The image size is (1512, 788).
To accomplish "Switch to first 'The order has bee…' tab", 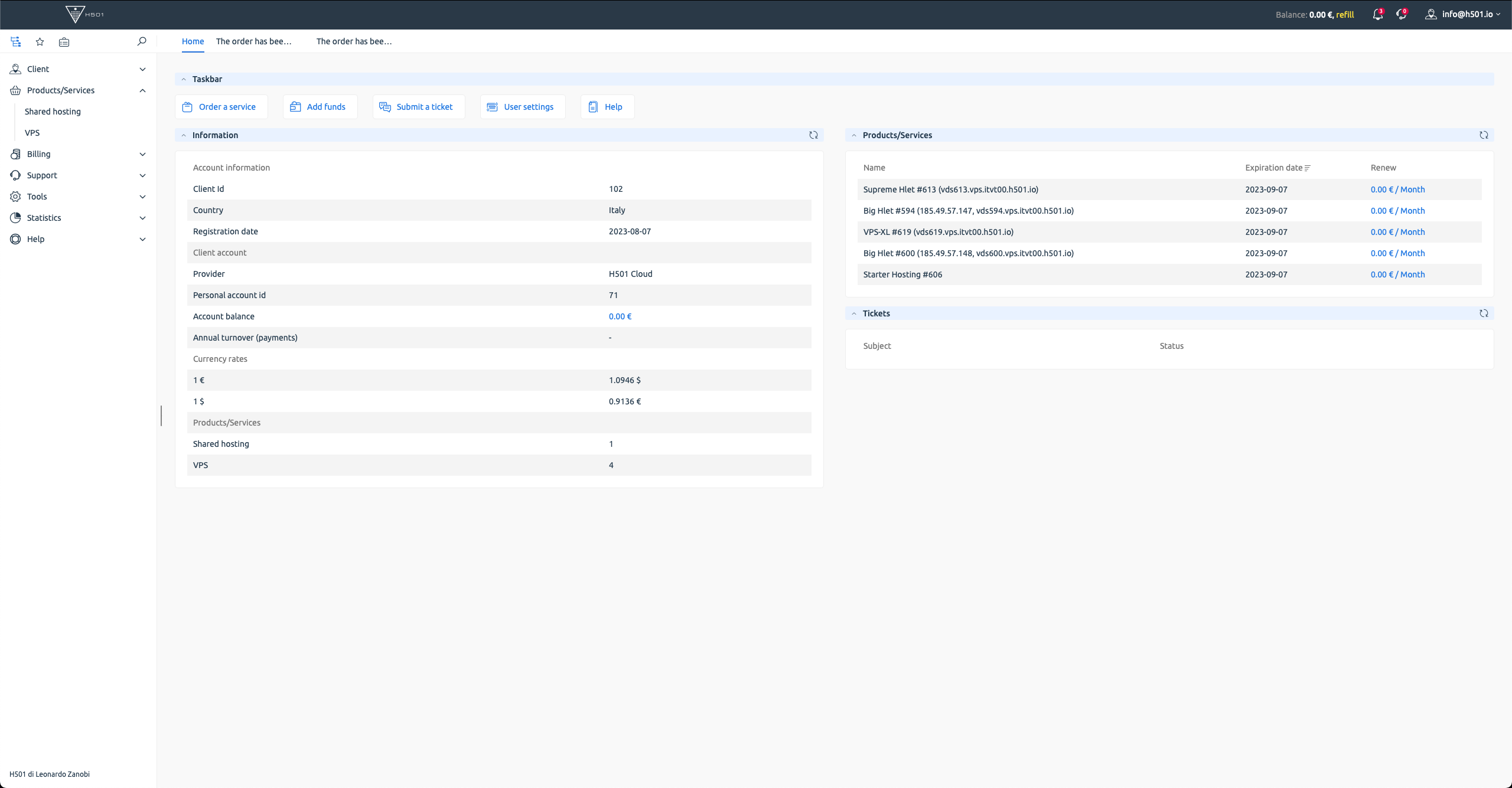I will [253, 41].
